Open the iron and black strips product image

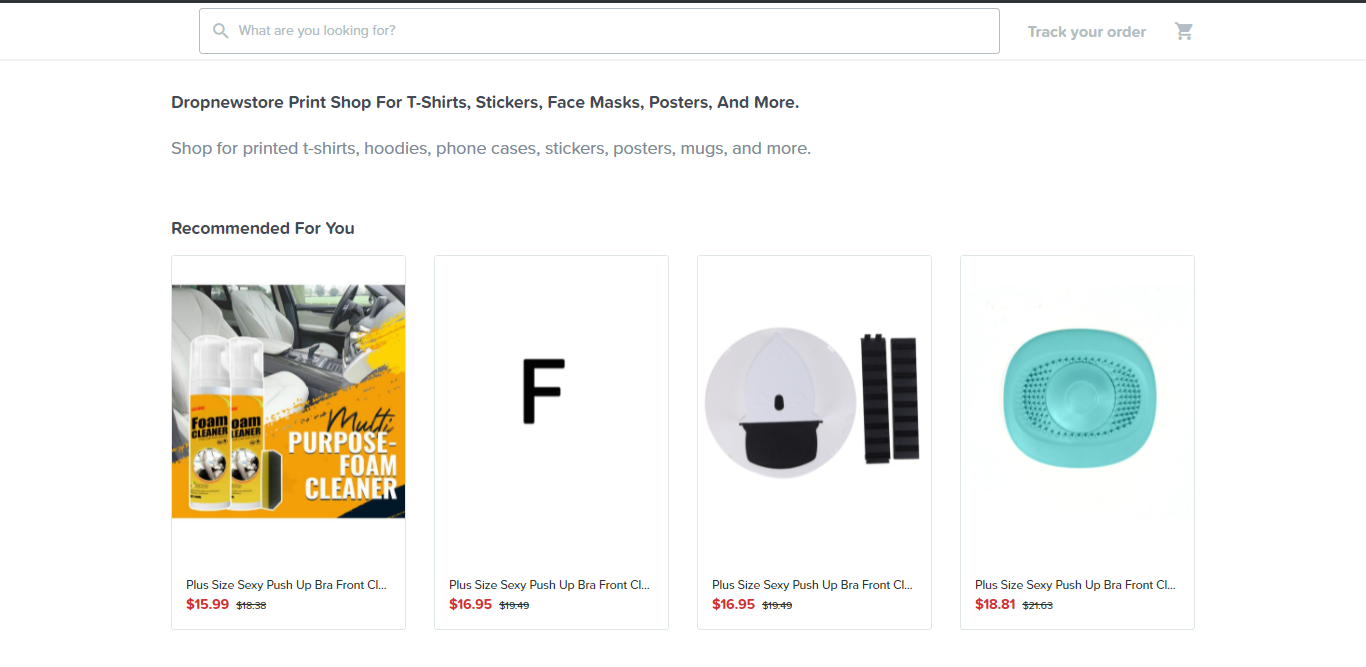tap(814, 401)
